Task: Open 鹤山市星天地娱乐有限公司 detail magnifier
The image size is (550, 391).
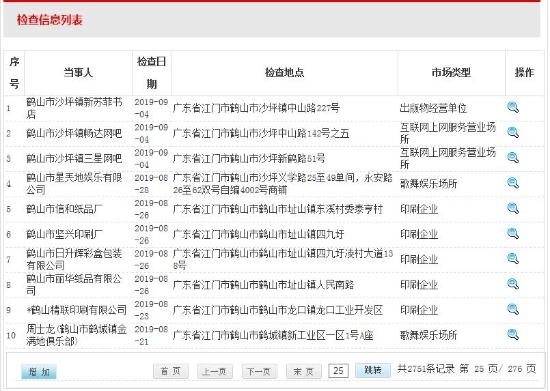Action: (513, 183)
